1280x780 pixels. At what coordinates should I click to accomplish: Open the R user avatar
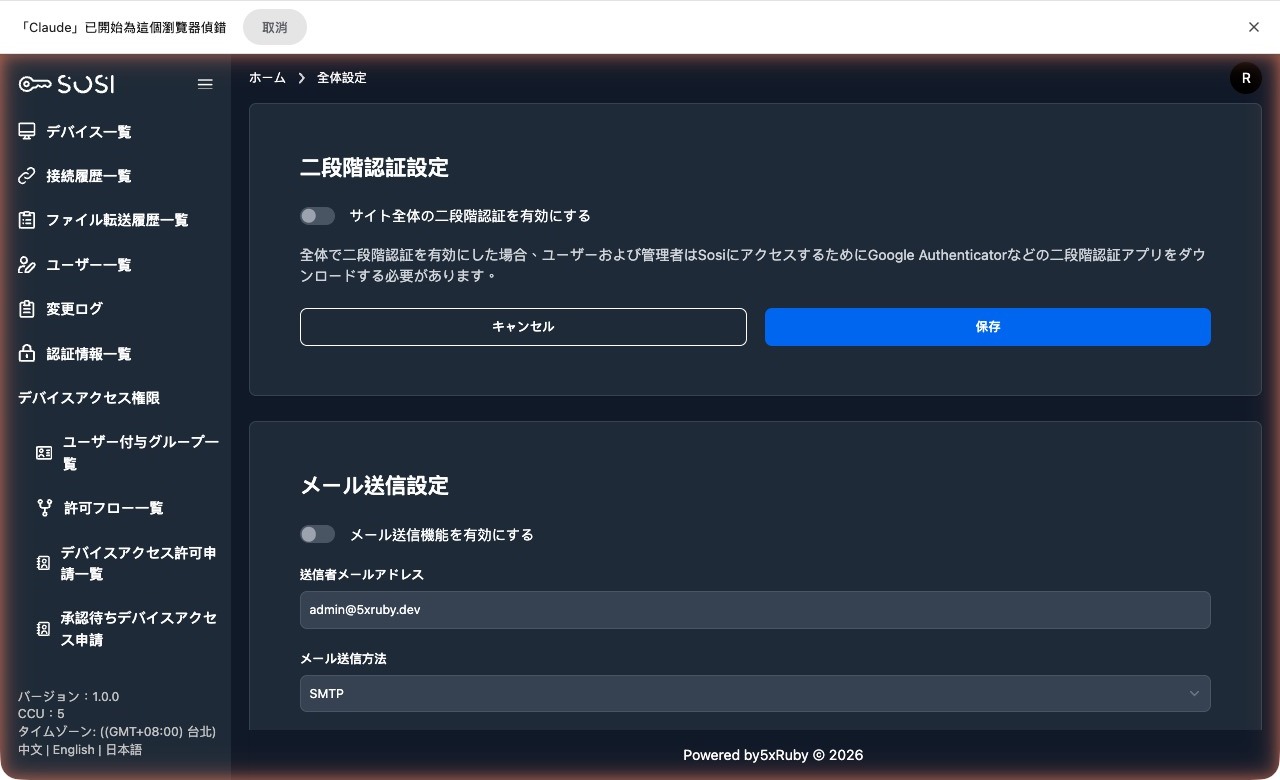1245,77
